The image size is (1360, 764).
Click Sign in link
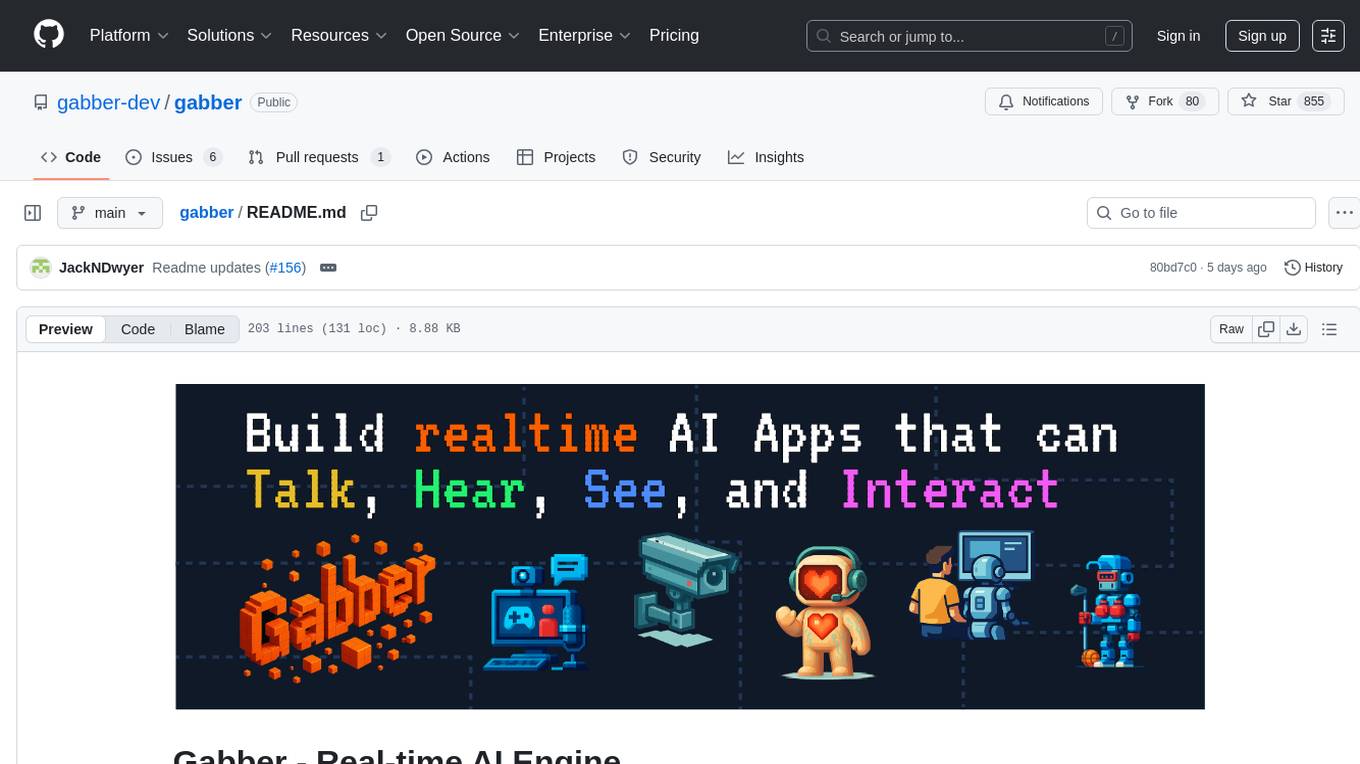1178,36
